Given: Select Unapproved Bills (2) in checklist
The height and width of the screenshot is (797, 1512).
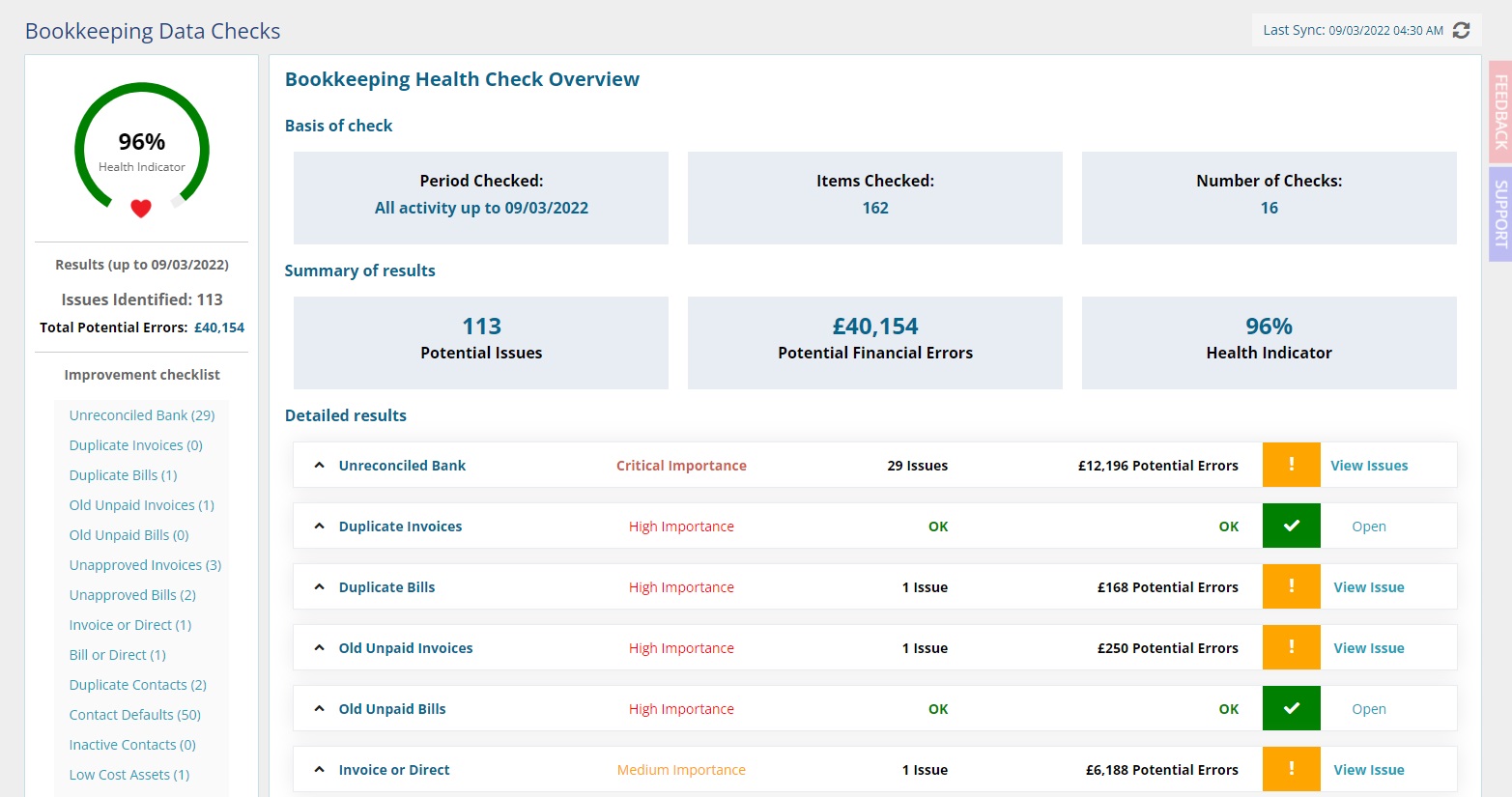Looking at the screenshot, I should 132,595.
